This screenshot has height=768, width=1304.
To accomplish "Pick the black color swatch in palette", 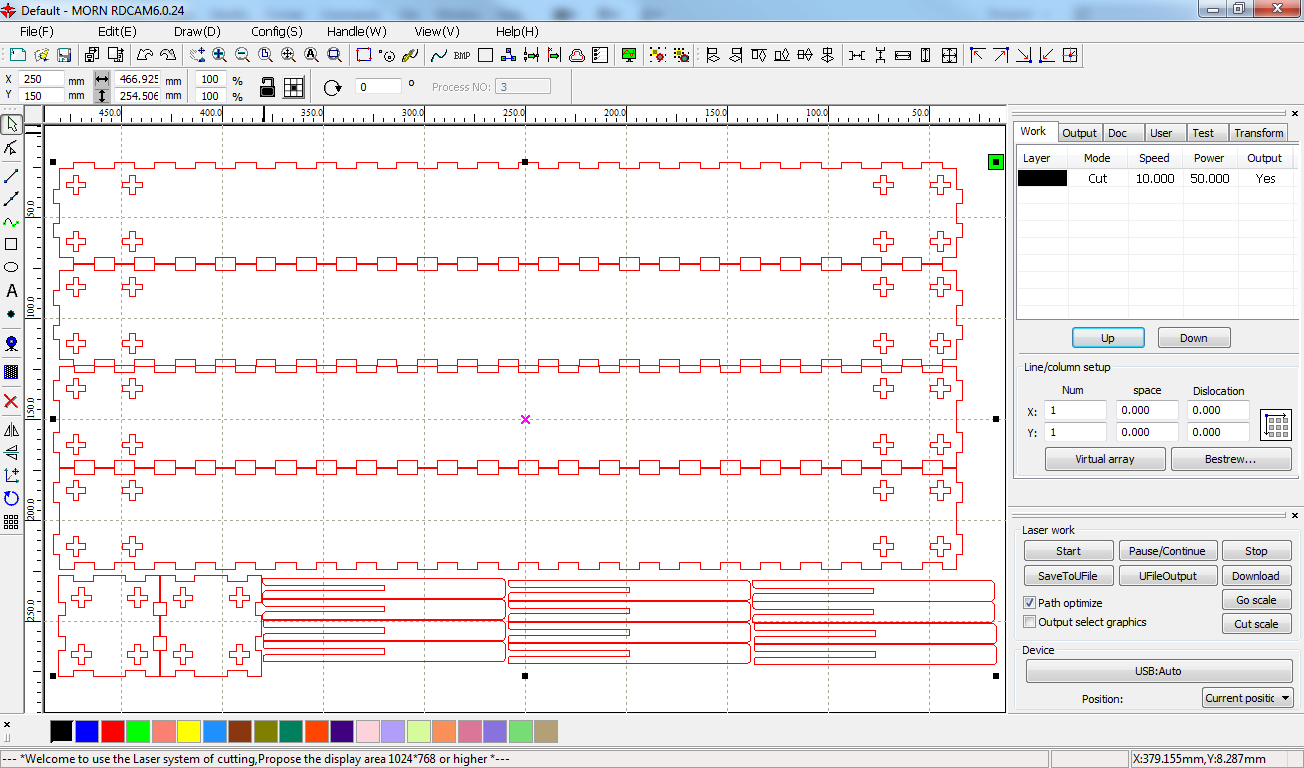I will [61, 731].
